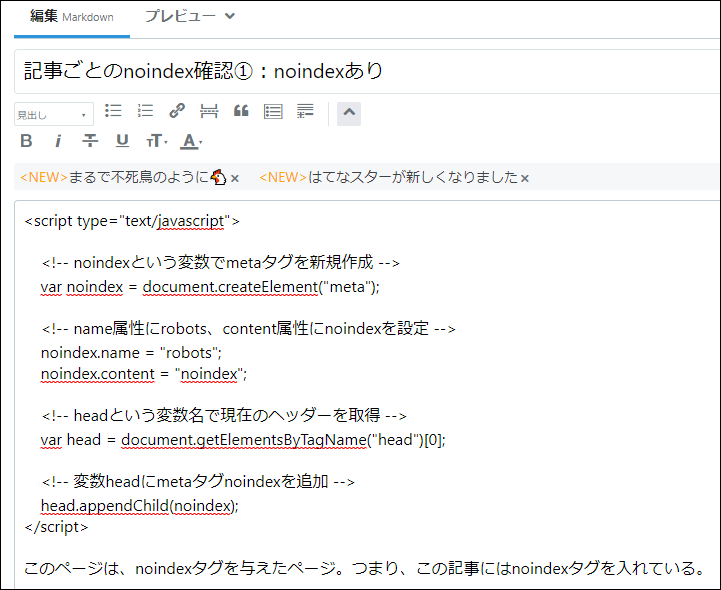Image resolution: width=721 pixels, height=590 pixels.
Task: Click the noindex.name = "robots" line
Action: 132,353
